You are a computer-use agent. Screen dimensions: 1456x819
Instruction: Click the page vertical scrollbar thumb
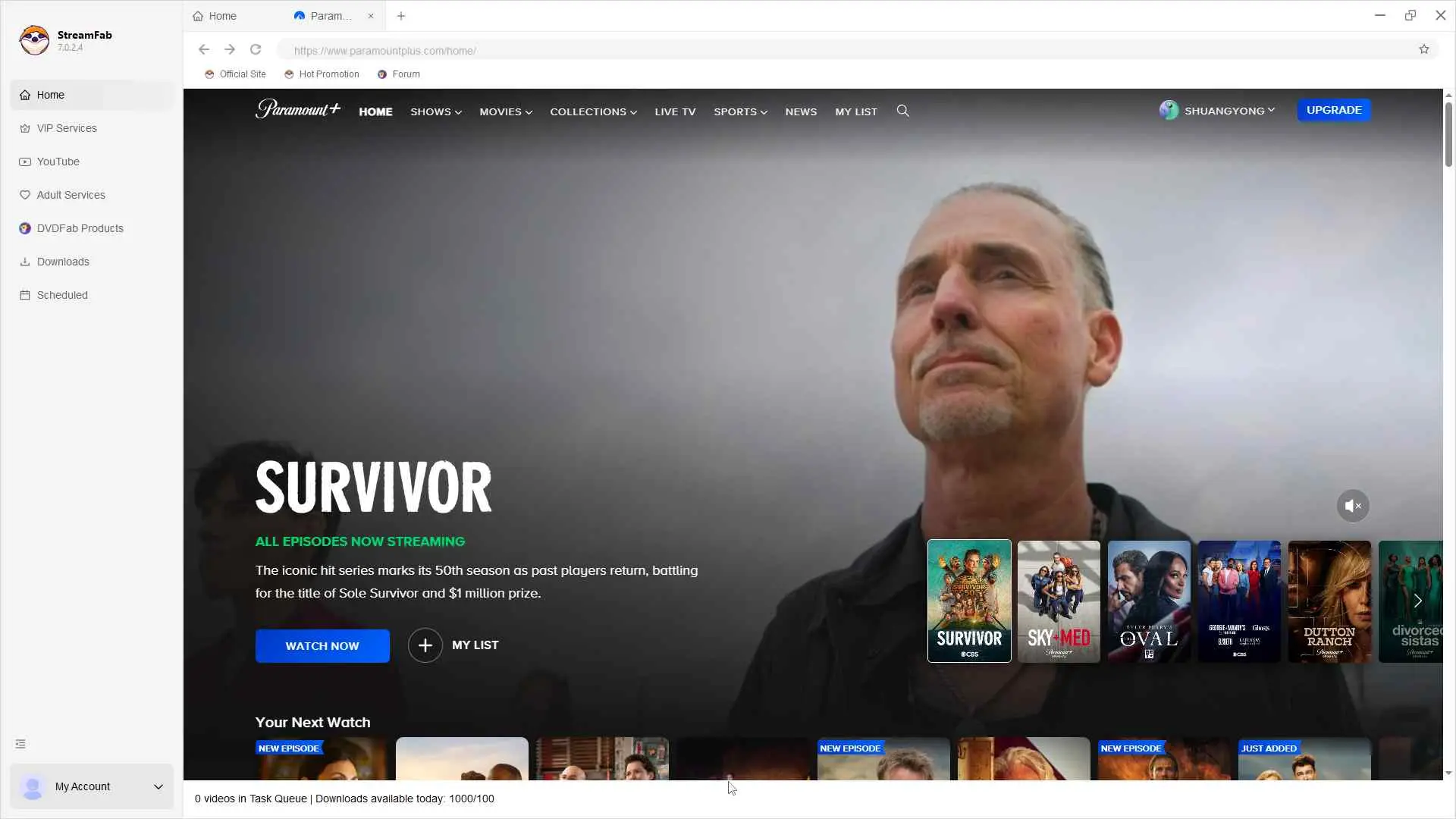tap(1449, 134)
